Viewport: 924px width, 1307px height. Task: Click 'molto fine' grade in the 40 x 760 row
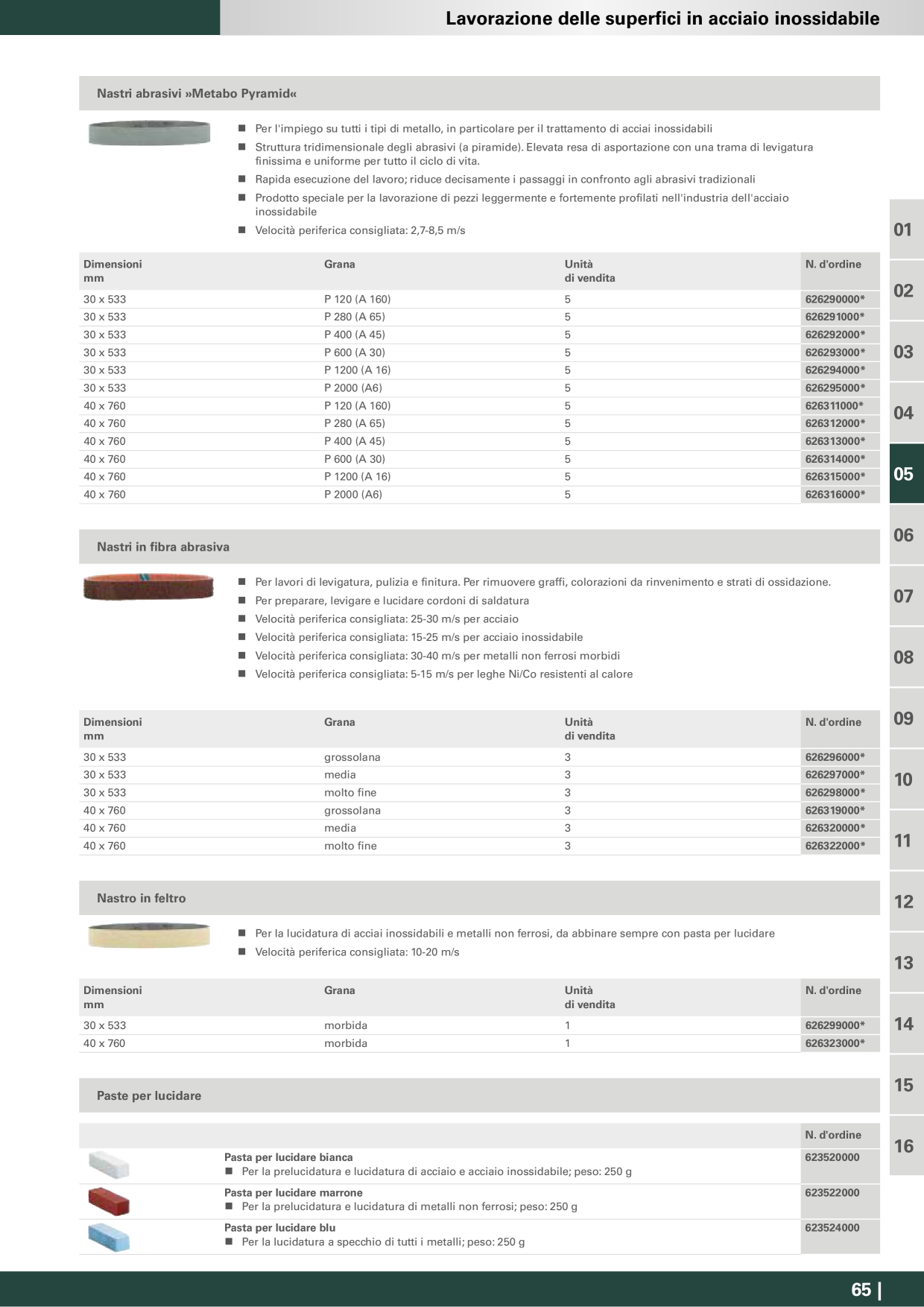(350, 846)
